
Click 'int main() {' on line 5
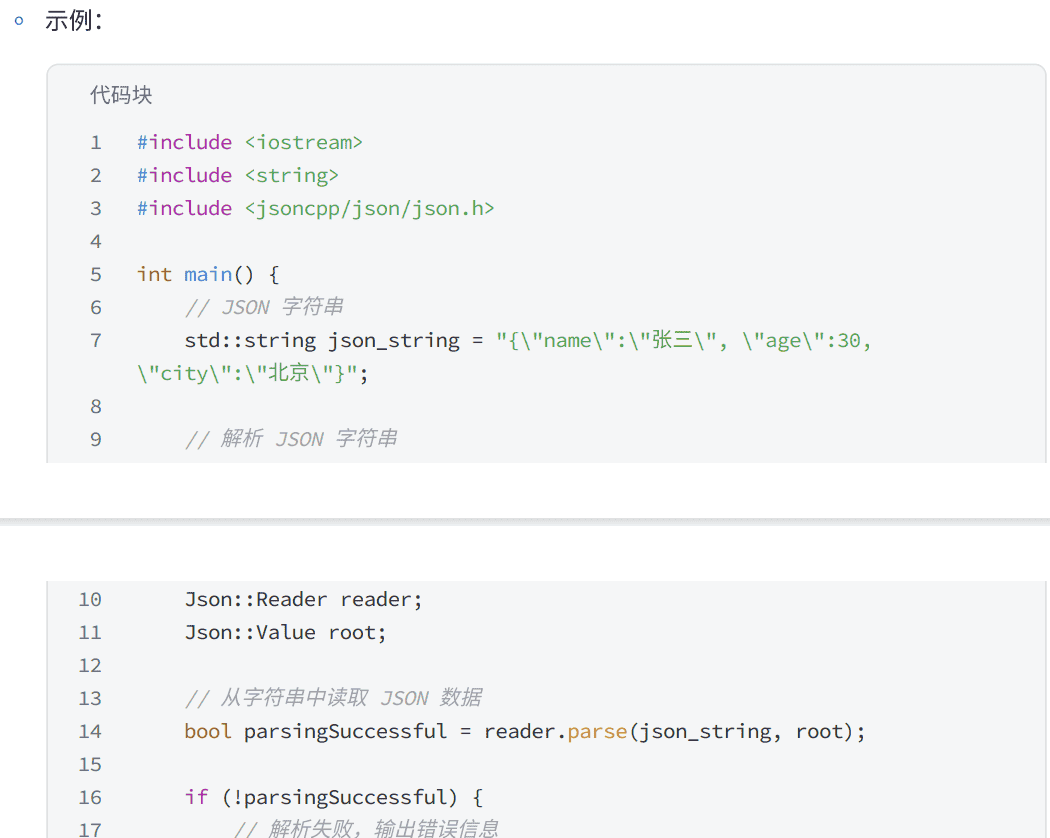point(208,274)
